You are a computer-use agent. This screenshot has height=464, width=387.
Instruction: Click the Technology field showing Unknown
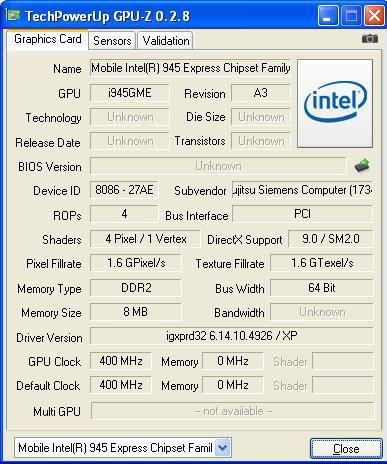tap(130, 117)
